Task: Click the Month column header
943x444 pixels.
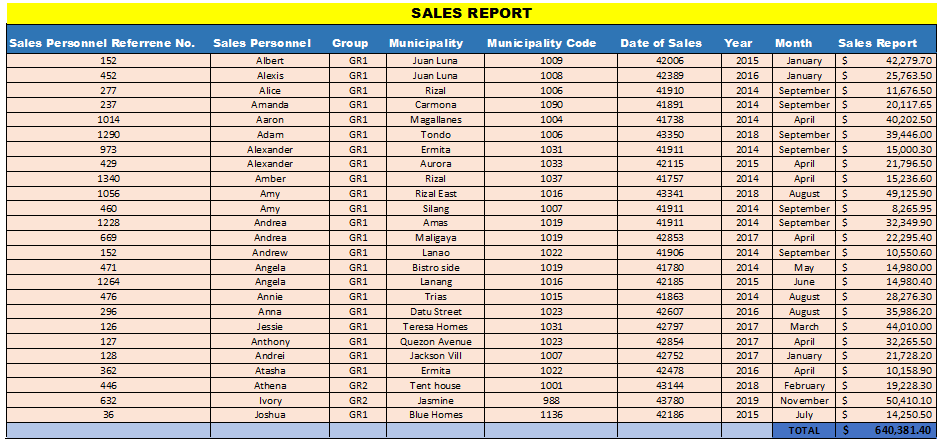Action: pos(793,43)
